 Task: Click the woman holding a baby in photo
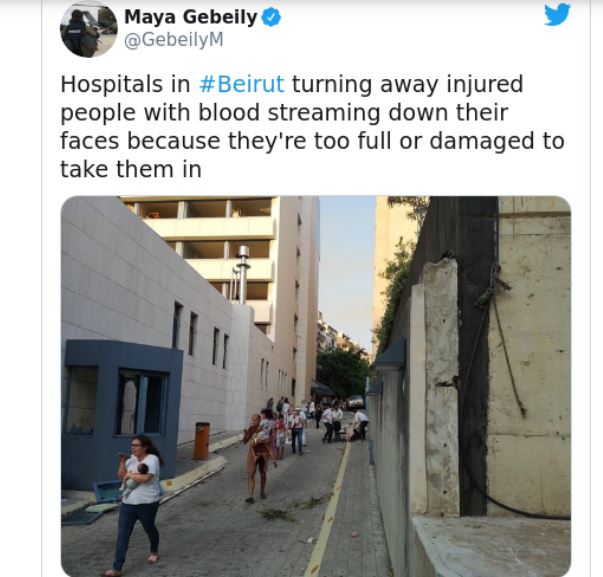pos(138,505)
